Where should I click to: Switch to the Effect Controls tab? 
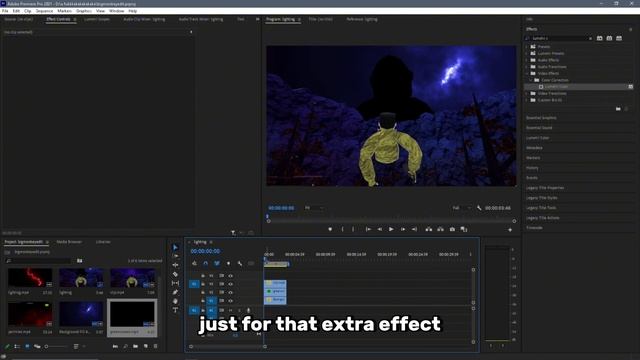58,19
